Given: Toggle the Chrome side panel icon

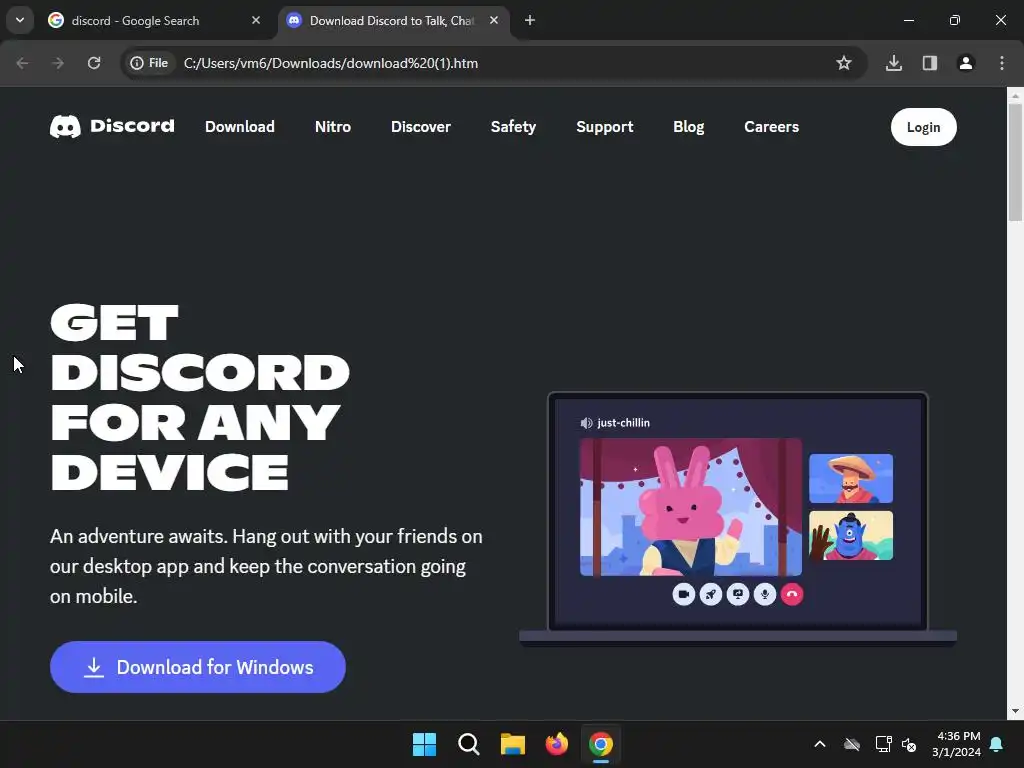Looking at the screenshot, I should pyautogui.click(x=929, y=63).
